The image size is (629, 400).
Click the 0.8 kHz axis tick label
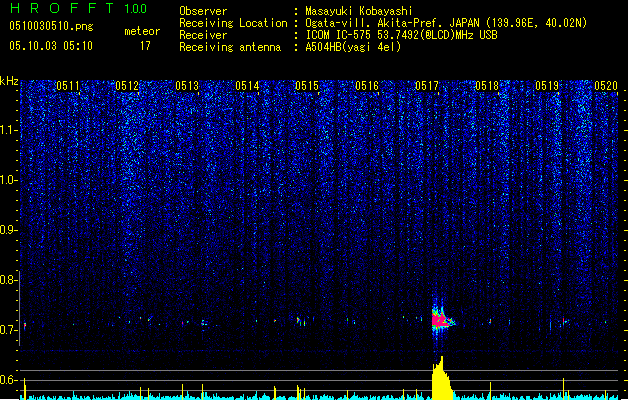[x=8, y=280]
